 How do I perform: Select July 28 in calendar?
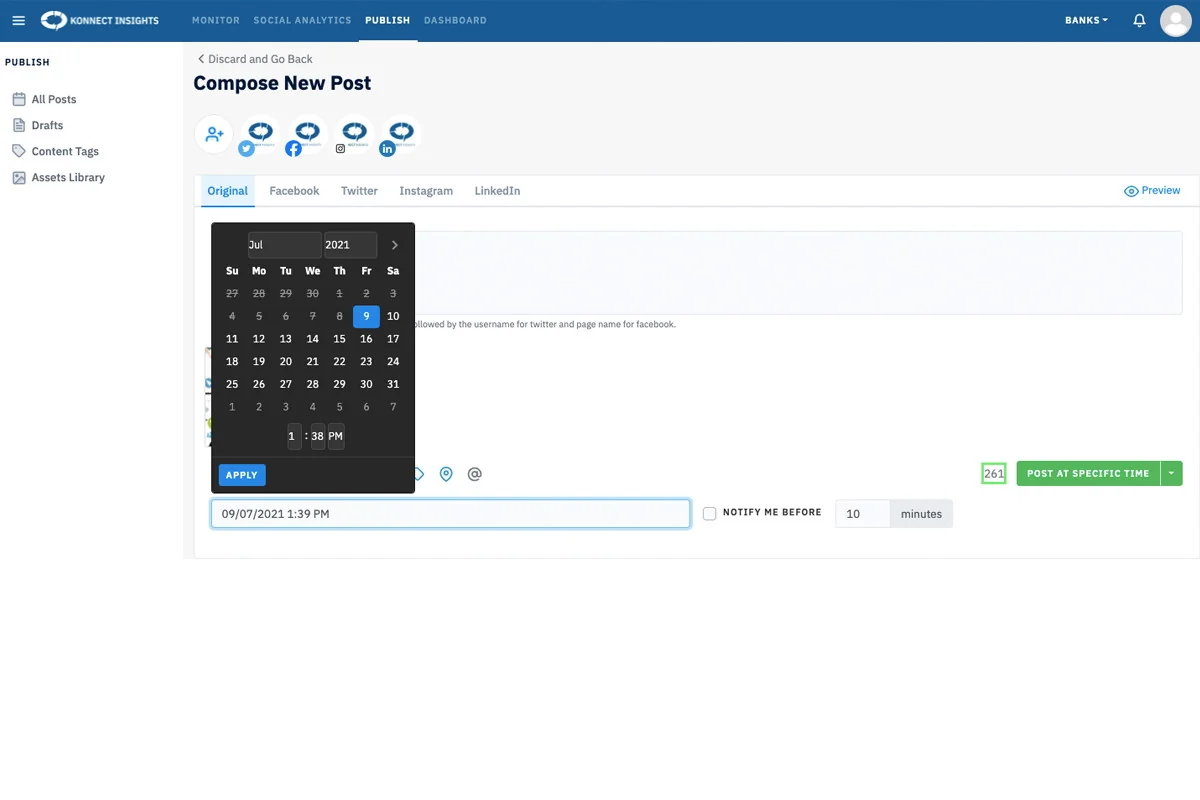pos(313,385)
